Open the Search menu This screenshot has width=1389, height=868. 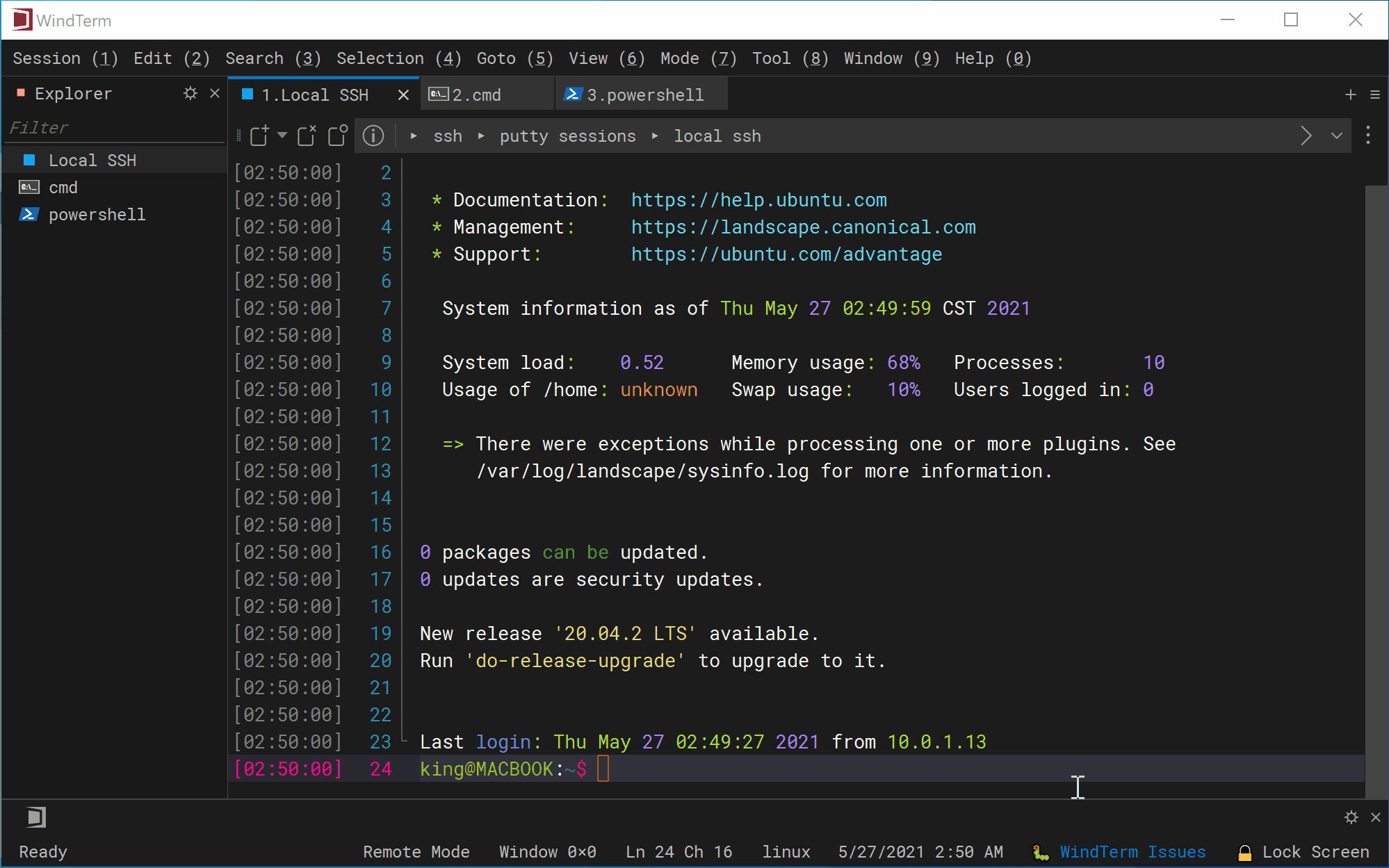(x=273, y=58)
